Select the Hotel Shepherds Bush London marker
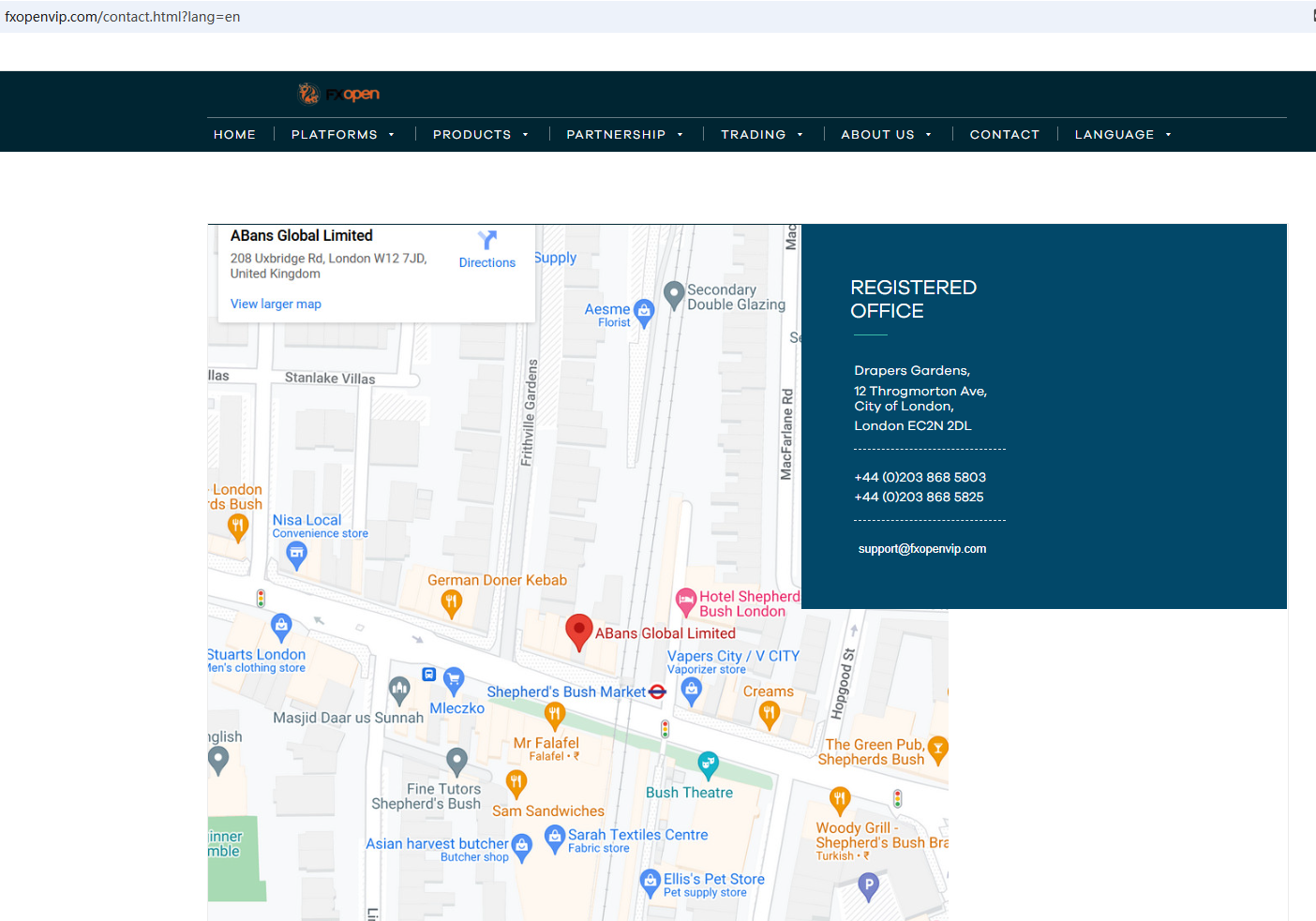This screenshot has height=921, width=1316. [x=686, y=600]
